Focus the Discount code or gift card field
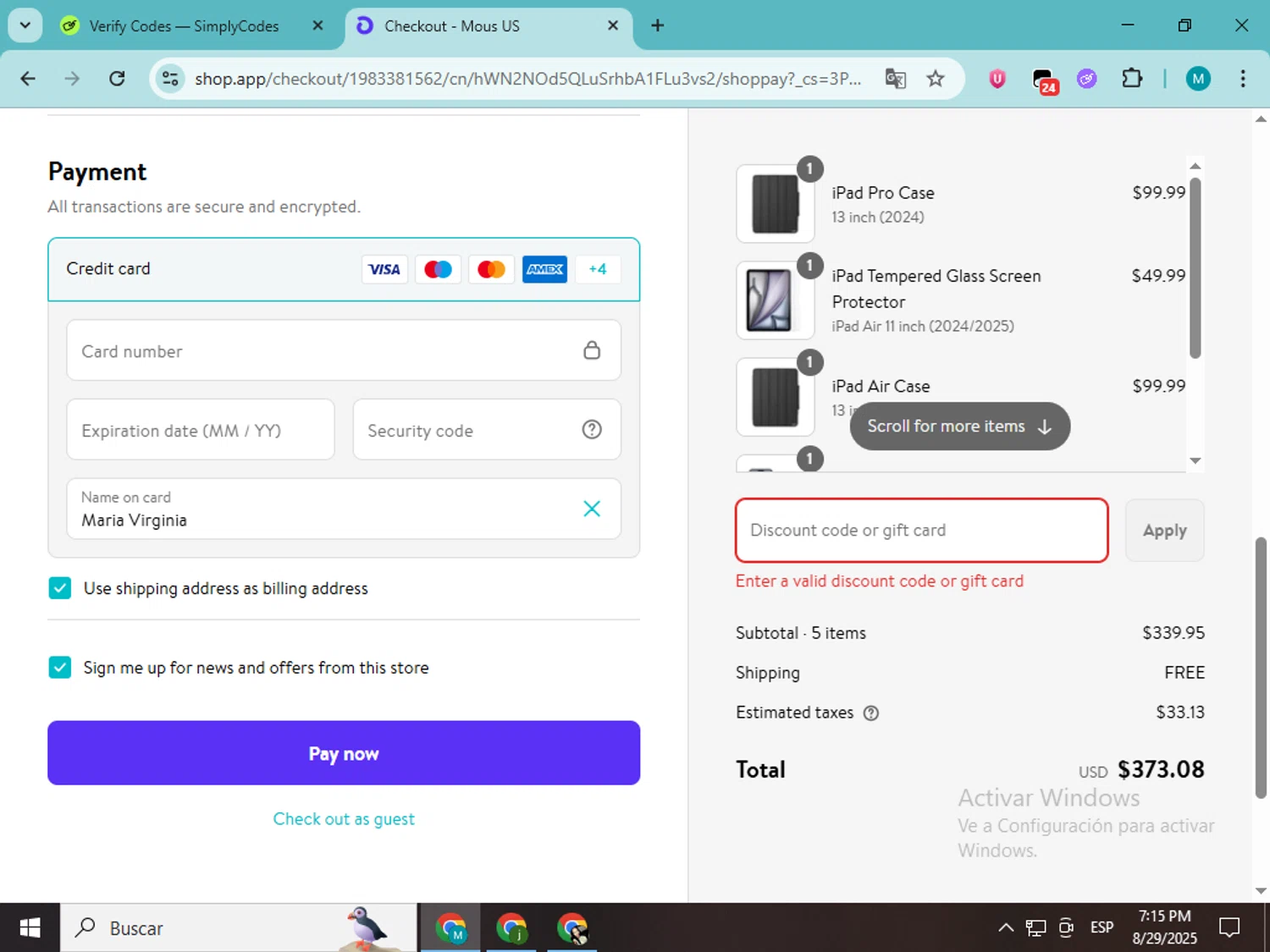 (922, 531)
